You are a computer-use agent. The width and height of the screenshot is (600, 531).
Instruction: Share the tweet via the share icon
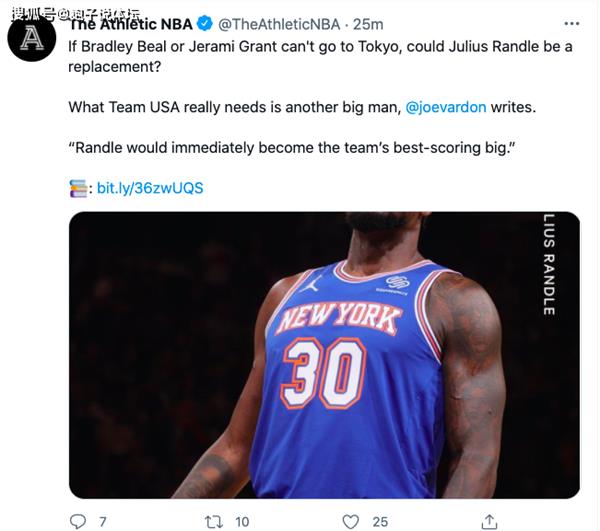tap(489, 521)
